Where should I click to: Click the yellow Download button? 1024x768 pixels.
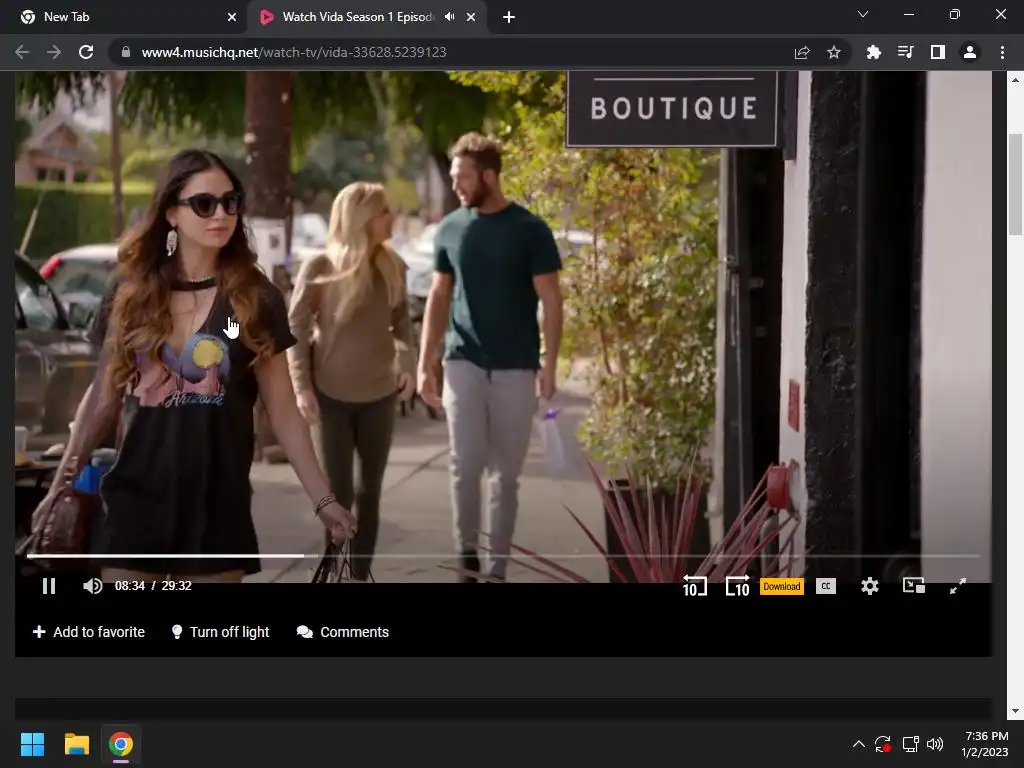(x=781, y=586)
